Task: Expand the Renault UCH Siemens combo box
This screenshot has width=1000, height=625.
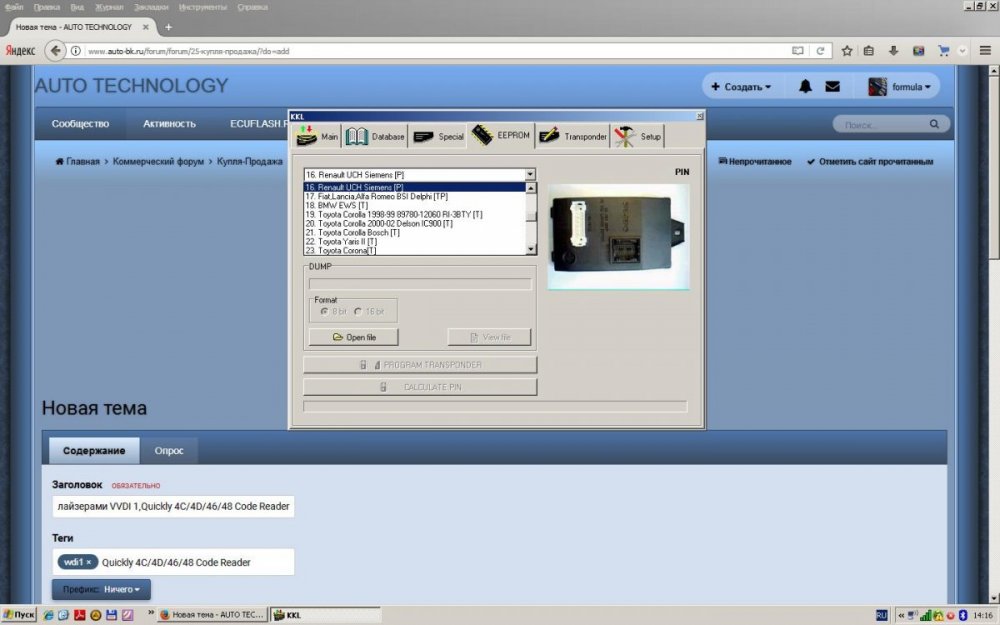Action: coord(530,174)
